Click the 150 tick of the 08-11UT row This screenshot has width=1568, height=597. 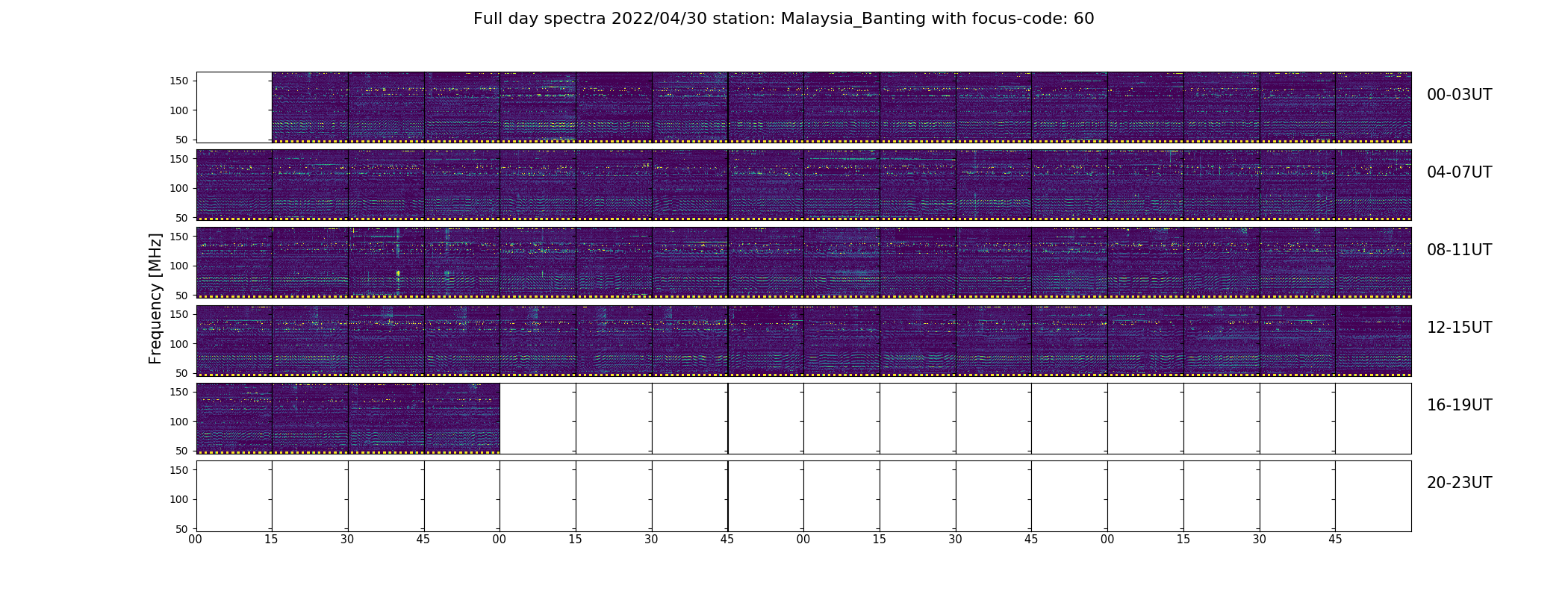(x=179, y=237)
